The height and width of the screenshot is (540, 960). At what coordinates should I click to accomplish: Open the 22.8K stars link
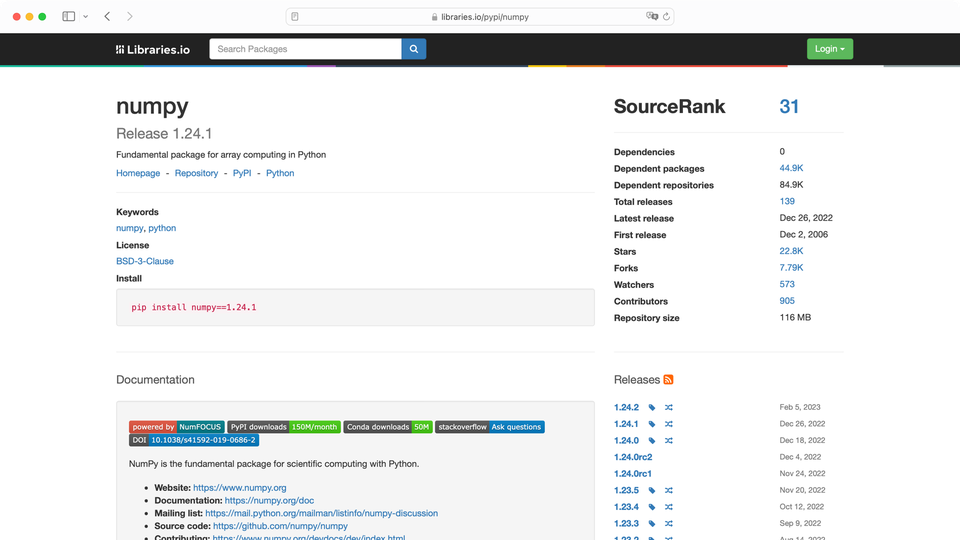[x=791, y=251]
